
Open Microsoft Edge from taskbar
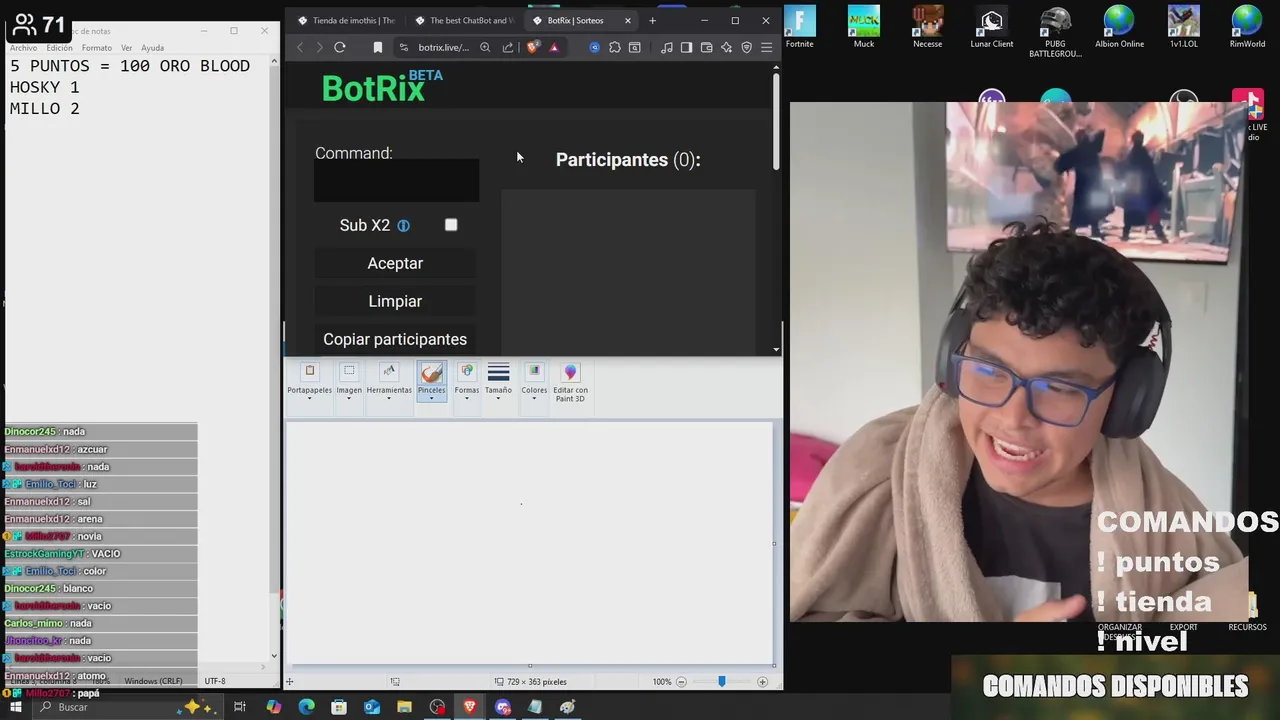click(306, 707)
